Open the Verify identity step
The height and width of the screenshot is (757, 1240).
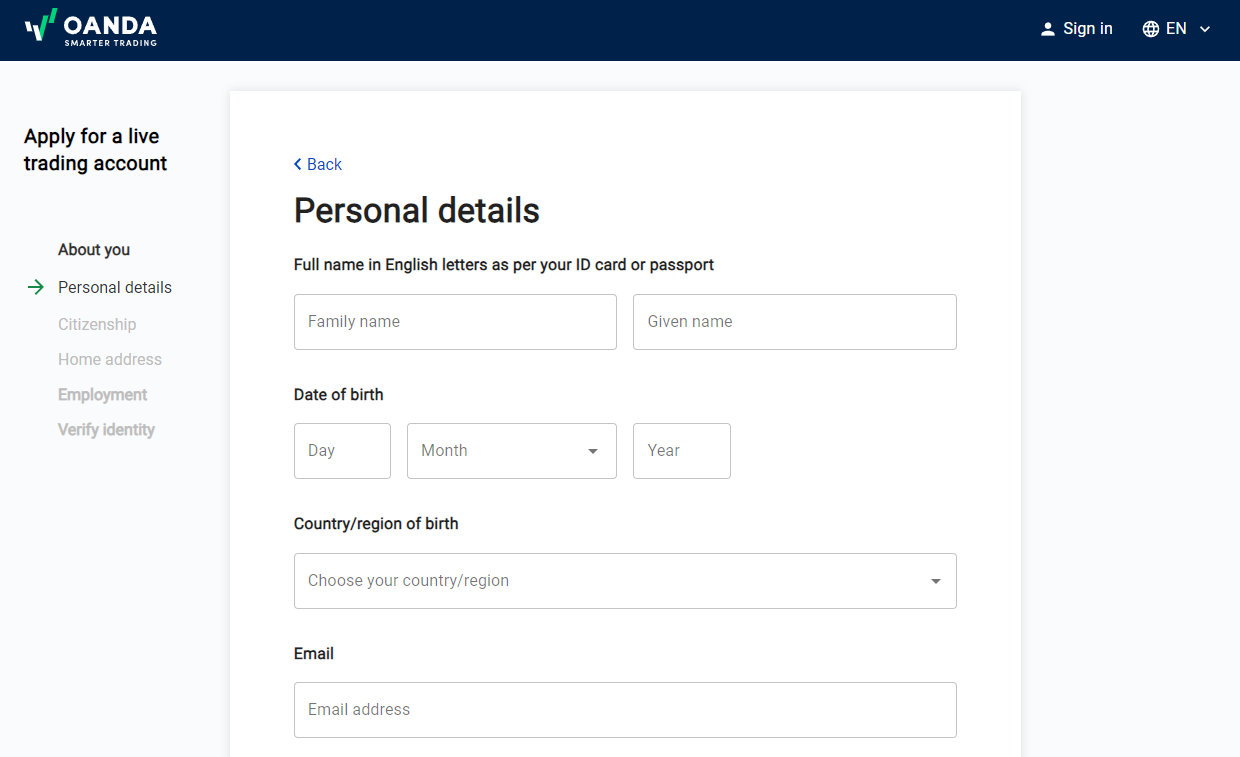(106, 430)
